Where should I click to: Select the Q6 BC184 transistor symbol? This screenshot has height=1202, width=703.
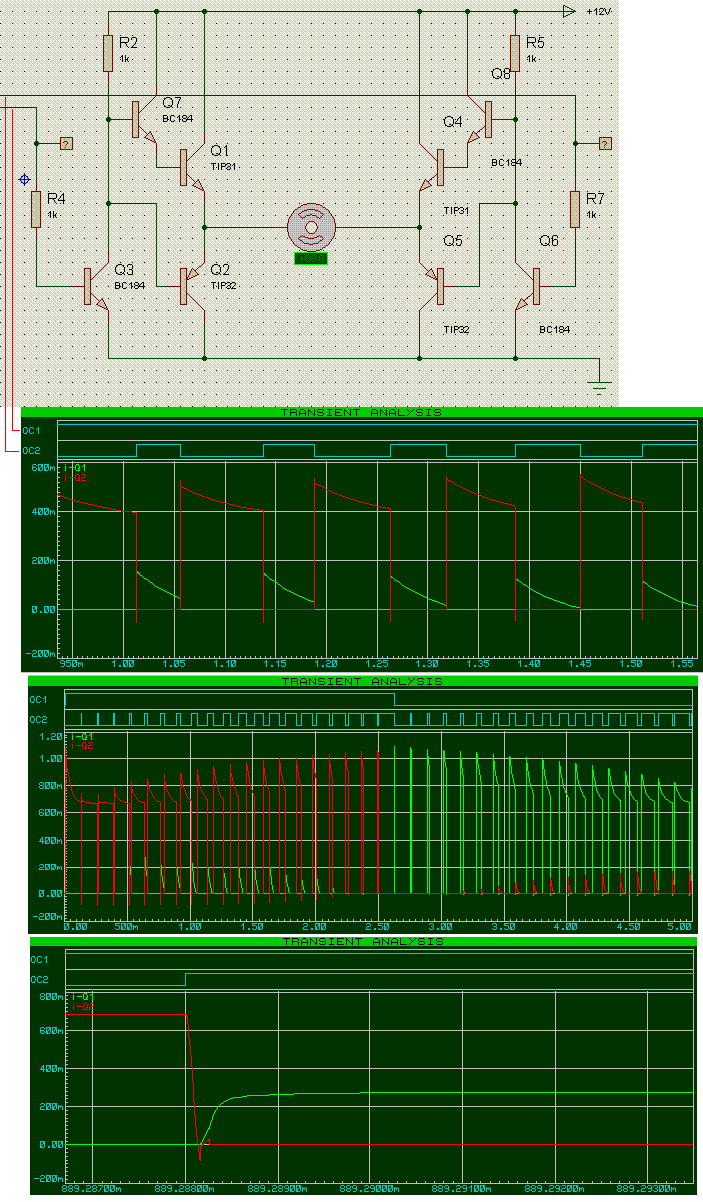528,288
